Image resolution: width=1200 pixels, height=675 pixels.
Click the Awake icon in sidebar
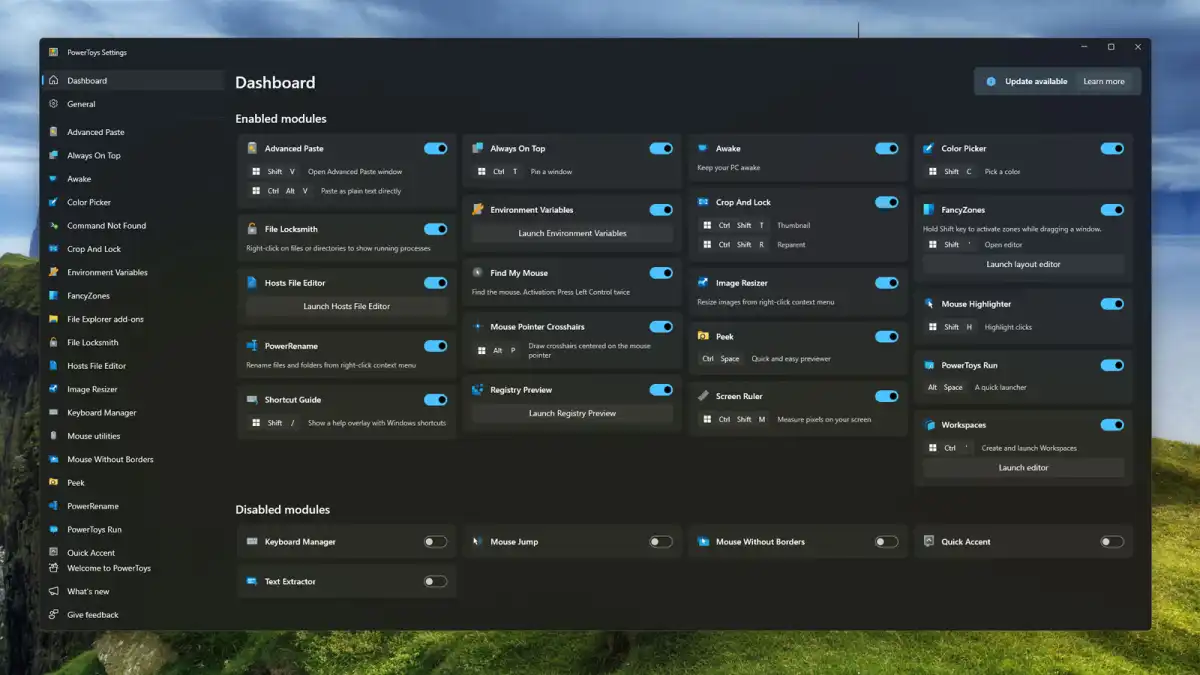point(54,179)
